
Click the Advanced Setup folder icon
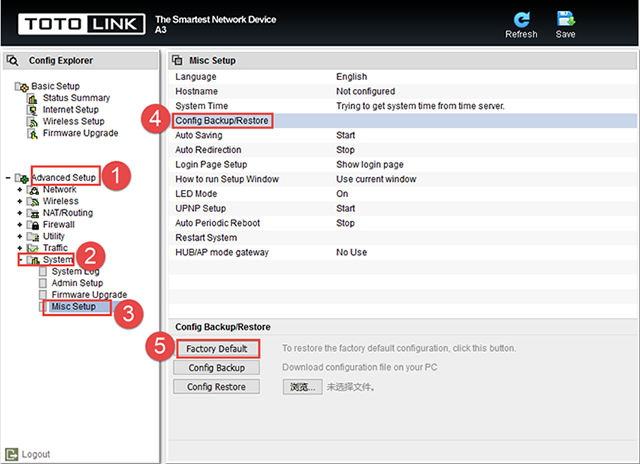tap(22, 178)
